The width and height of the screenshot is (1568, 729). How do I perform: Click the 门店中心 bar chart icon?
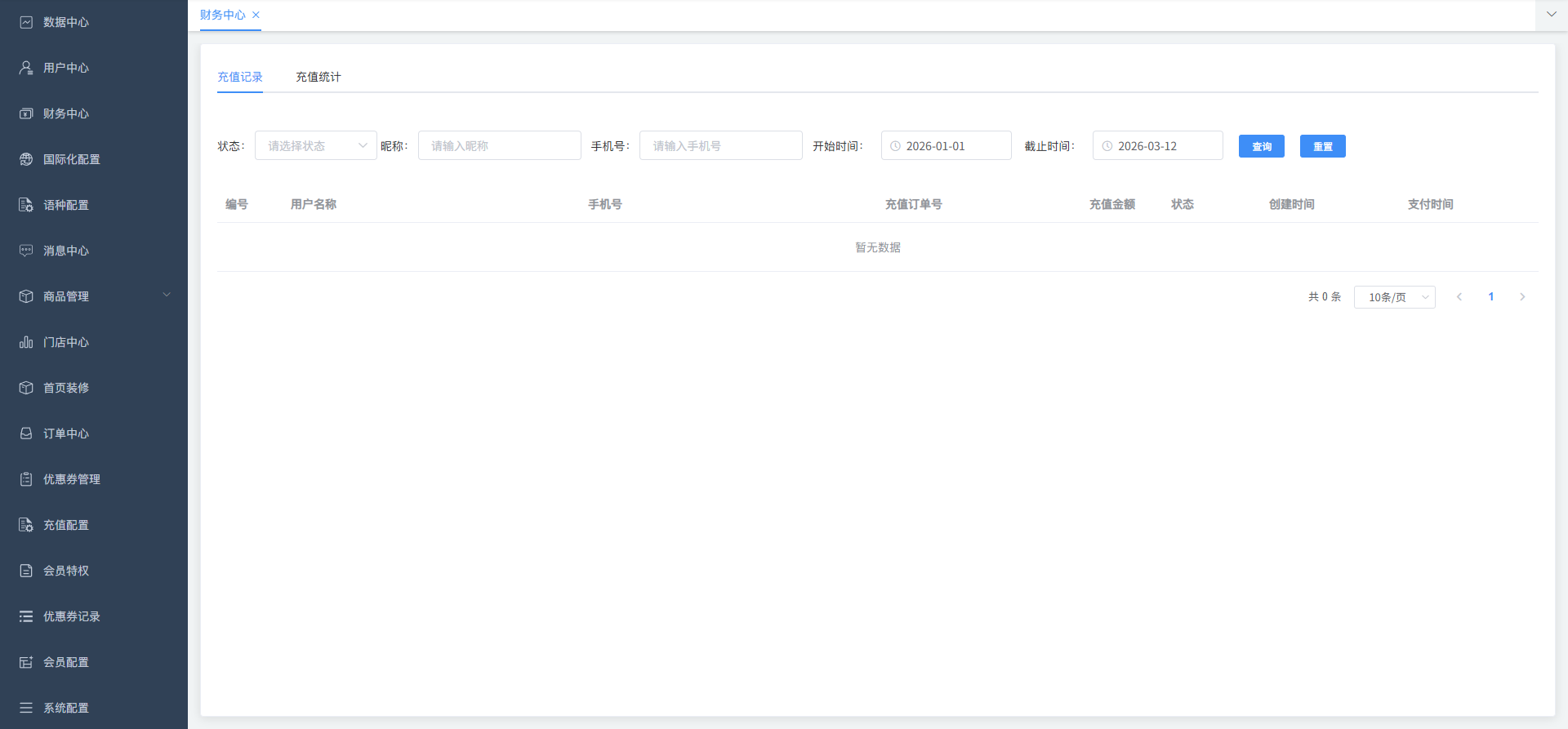26,342
